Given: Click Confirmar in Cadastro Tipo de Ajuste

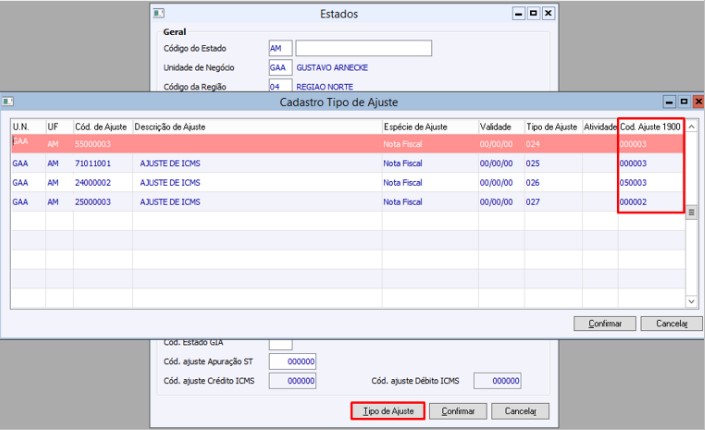Looking at the screenshot, I should pyautogui.click(x=605, y=323).
